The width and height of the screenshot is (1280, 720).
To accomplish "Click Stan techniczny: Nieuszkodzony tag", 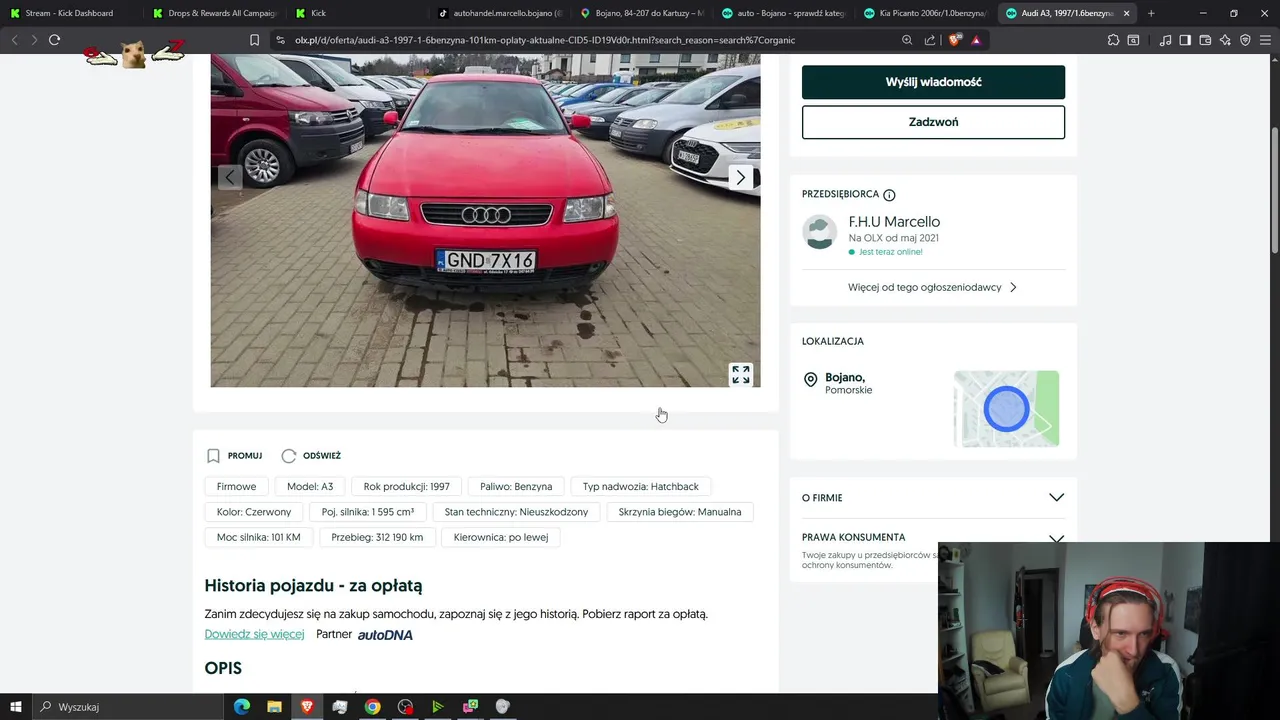I will pos(516,512).
